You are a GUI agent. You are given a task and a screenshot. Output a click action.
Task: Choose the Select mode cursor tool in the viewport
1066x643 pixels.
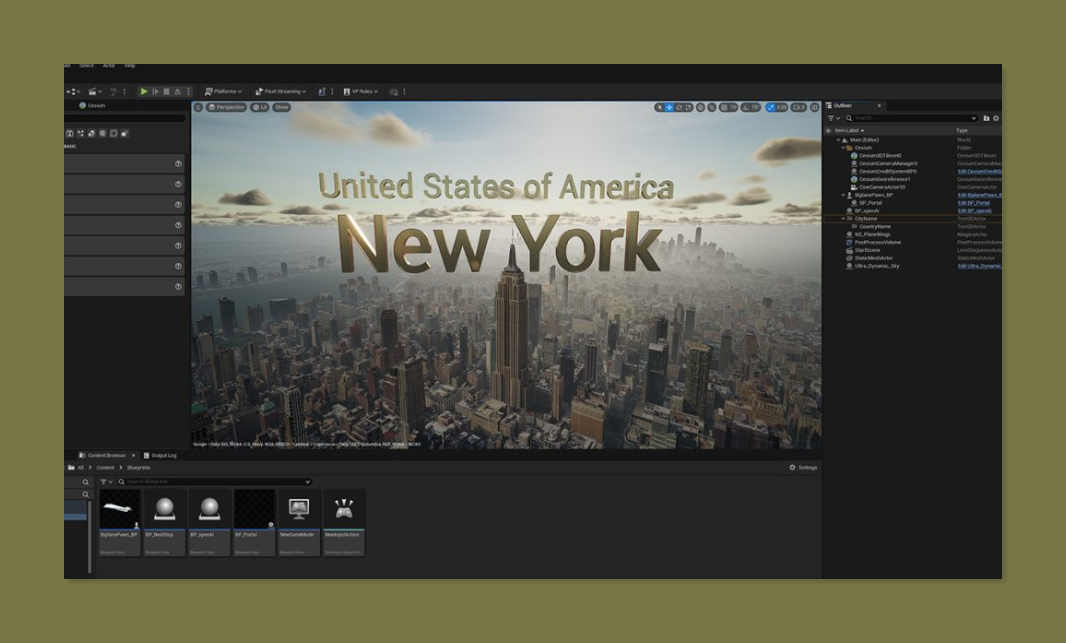[659, 107]
